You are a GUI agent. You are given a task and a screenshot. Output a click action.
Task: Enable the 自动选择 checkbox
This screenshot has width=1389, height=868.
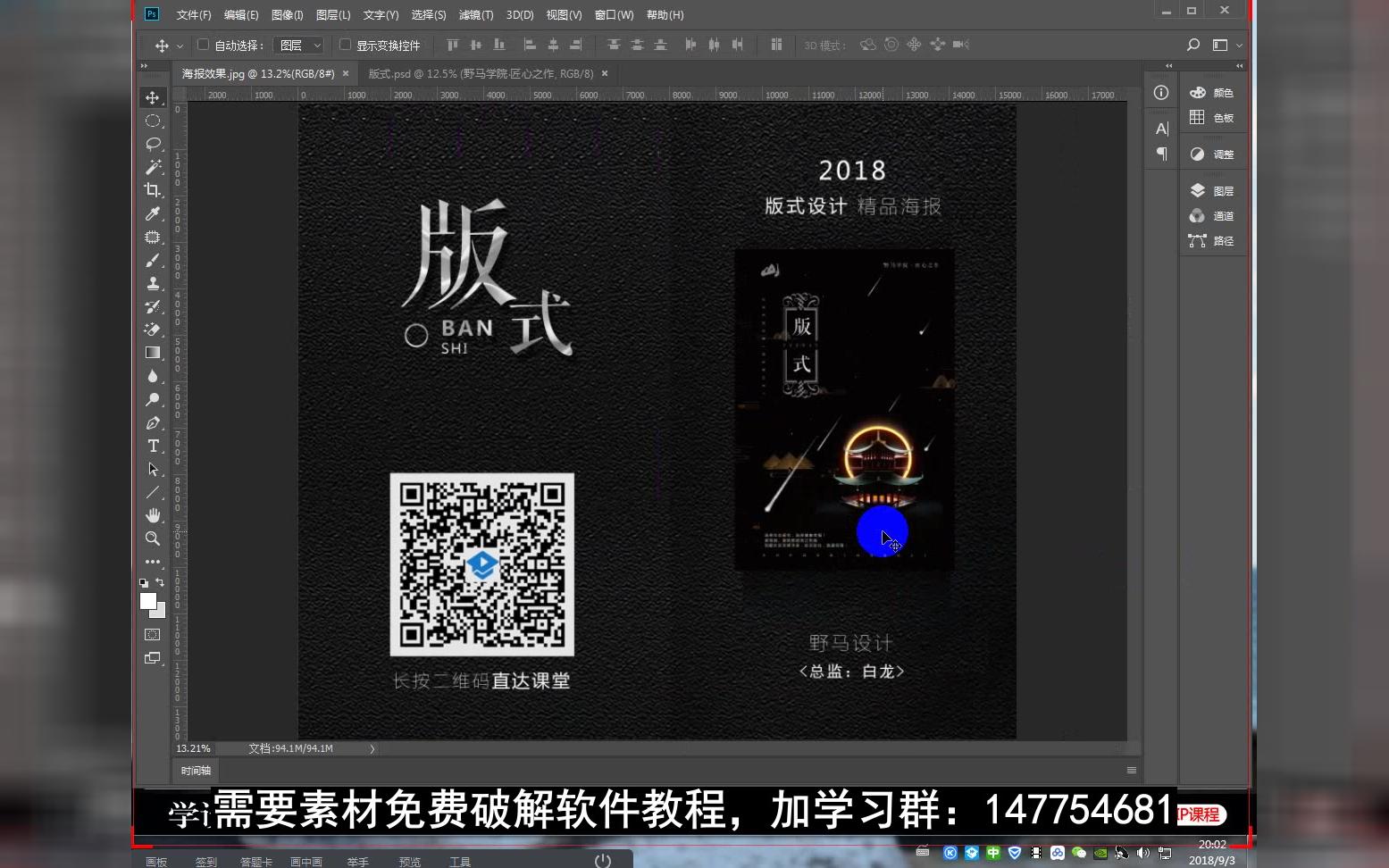pos(203,45)
